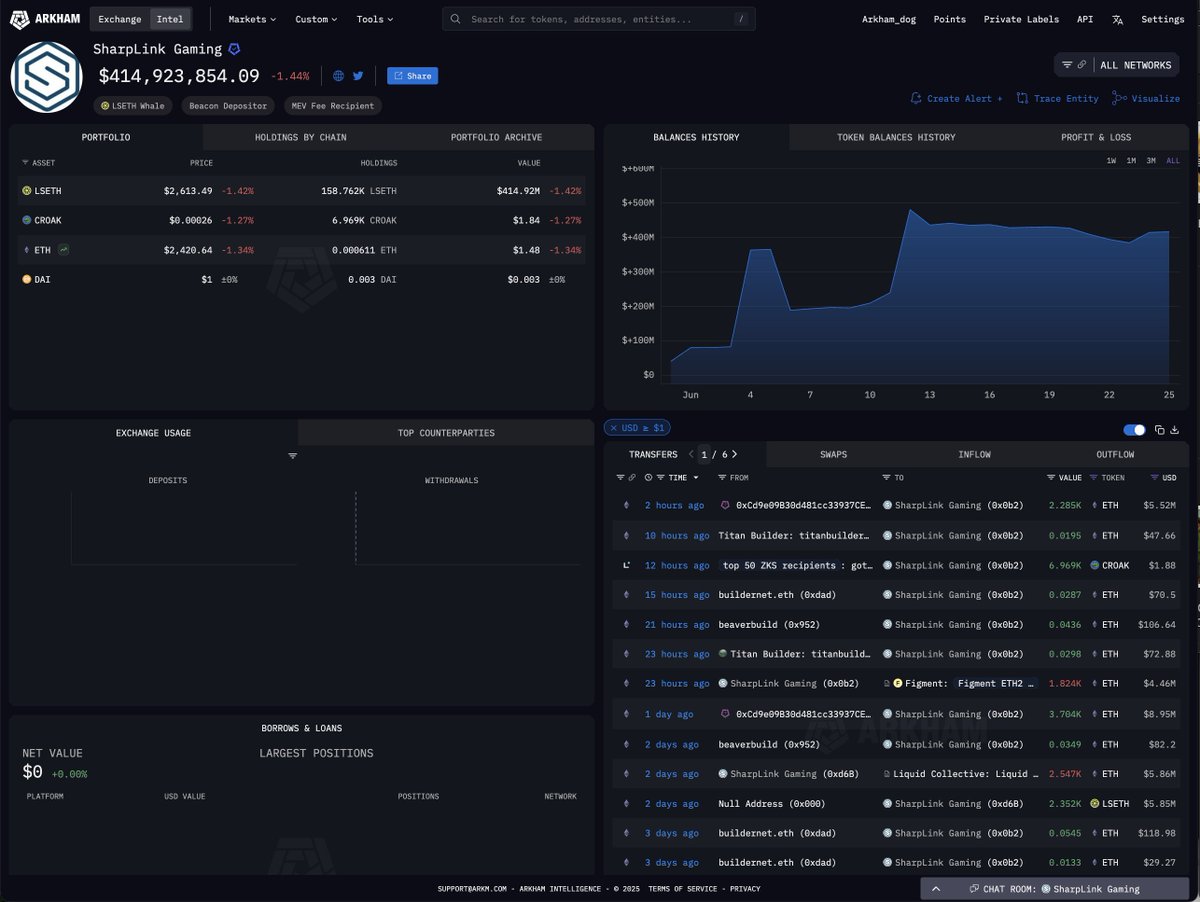The height and width of the screenshot is (902, 1200).
Task: Click the LSETH Whale tag
Action: 133,105
